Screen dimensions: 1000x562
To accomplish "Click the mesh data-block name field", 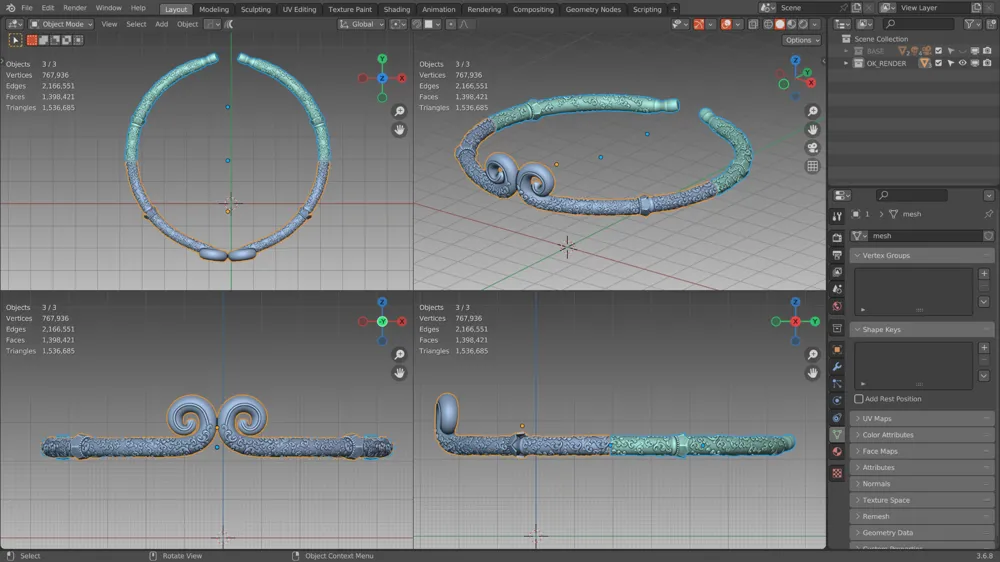I will coord(927,236).
